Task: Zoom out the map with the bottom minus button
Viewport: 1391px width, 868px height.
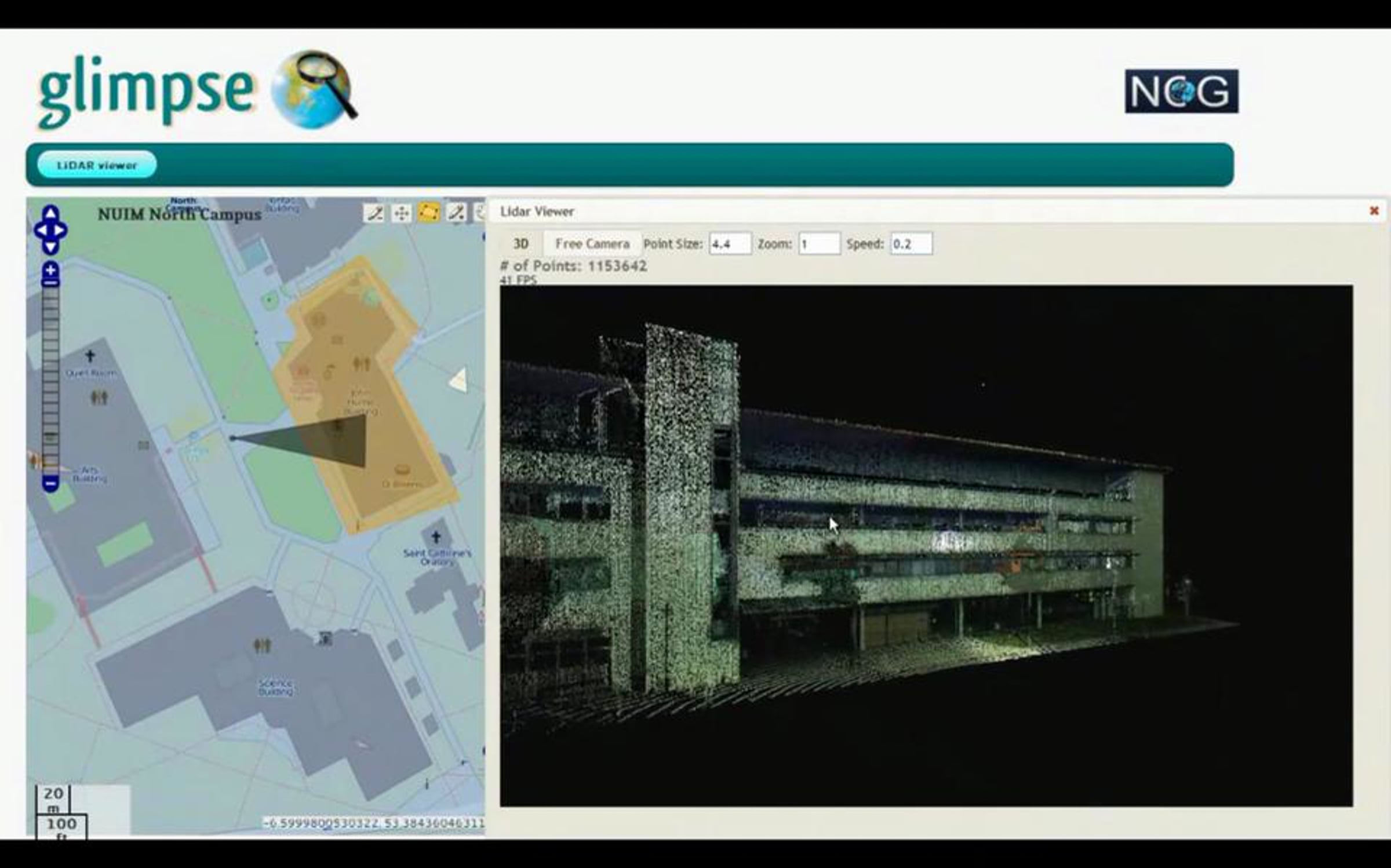Action: tap(50, 483)
